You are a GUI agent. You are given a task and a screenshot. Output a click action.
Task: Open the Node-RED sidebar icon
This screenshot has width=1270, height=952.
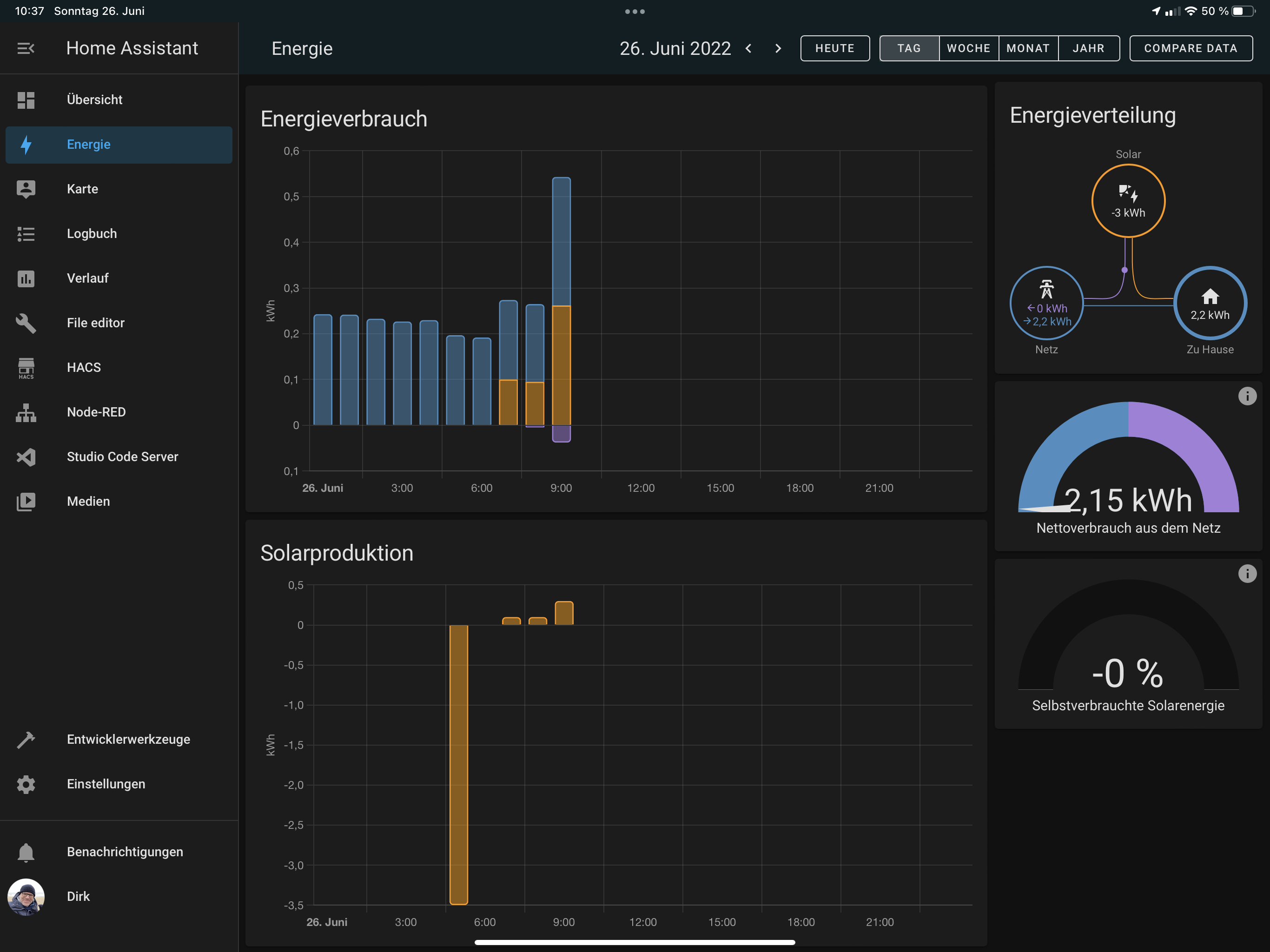pyautogui.click(x=26, y=412)
